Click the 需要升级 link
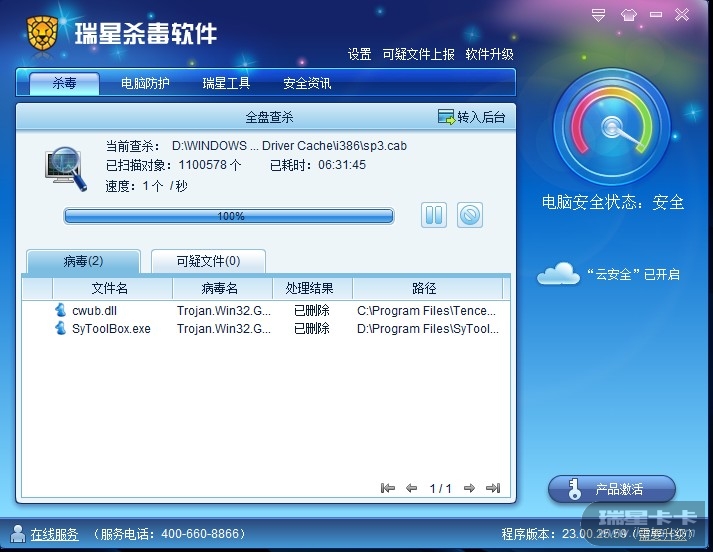The height and width of the screenshot is (552, 713). click(663, 535)
